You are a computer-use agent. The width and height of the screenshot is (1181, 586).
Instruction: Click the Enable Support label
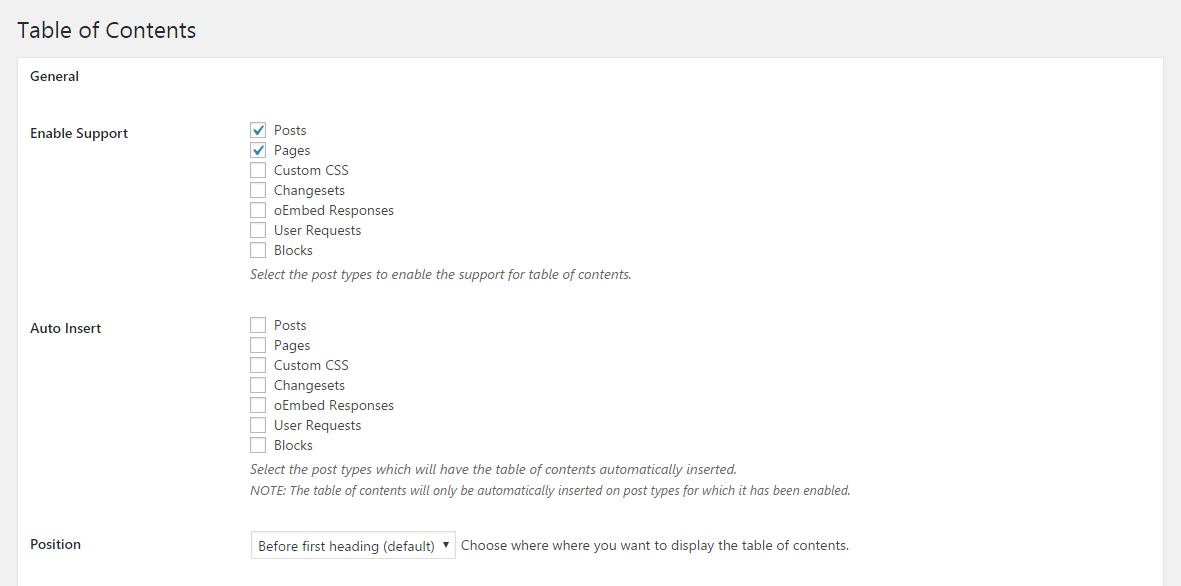pyautogui.click(x=79, y=133)
